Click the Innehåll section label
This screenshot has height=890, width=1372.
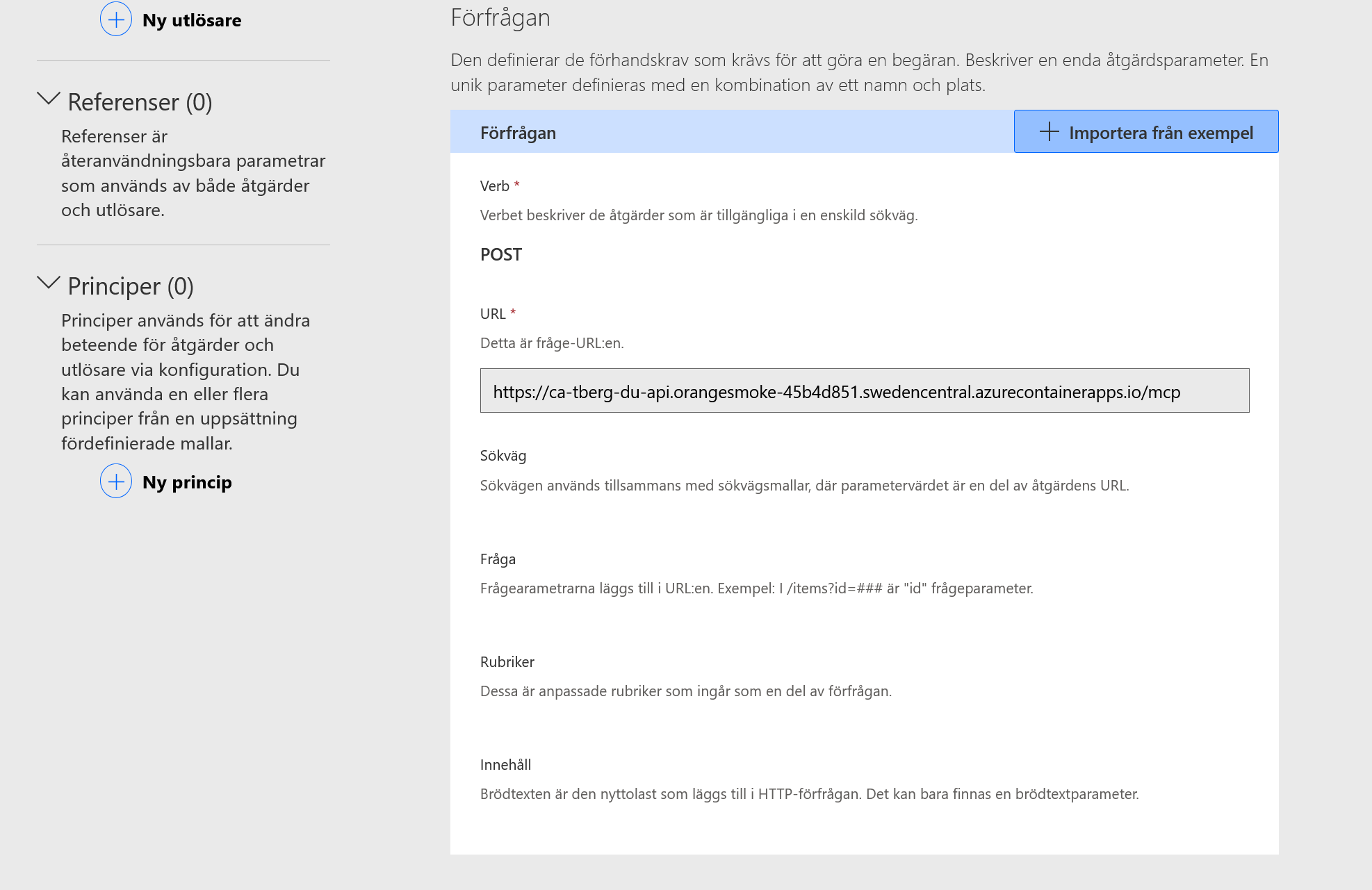click(505, 765)
